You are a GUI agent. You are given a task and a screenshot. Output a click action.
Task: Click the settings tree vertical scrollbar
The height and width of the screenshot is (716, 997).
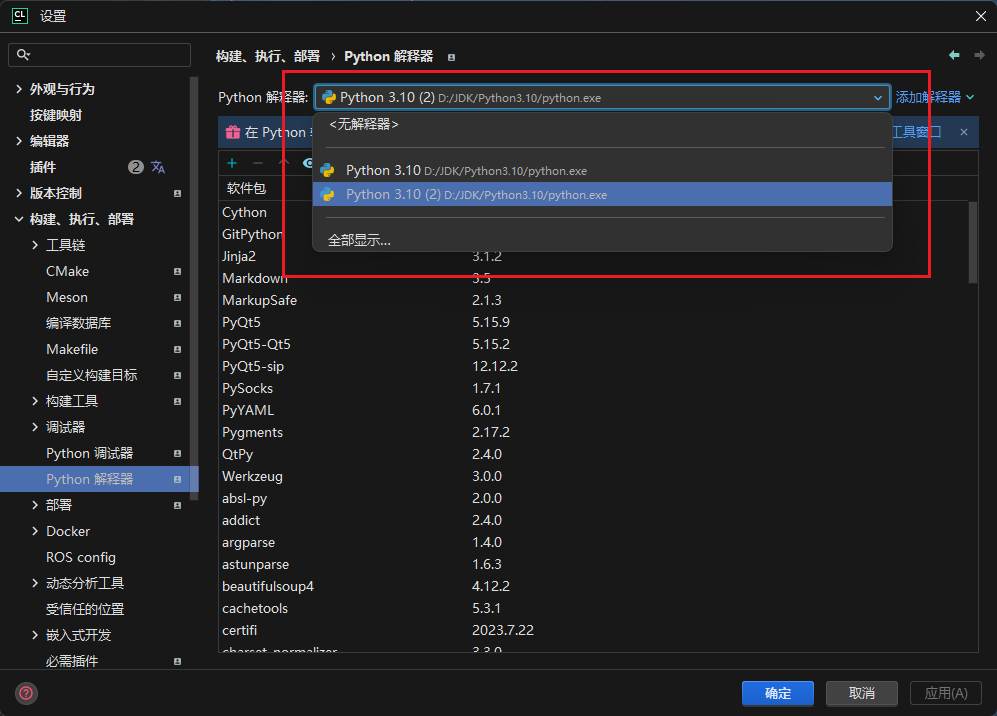pyautogui.click(x=195, y=288)
